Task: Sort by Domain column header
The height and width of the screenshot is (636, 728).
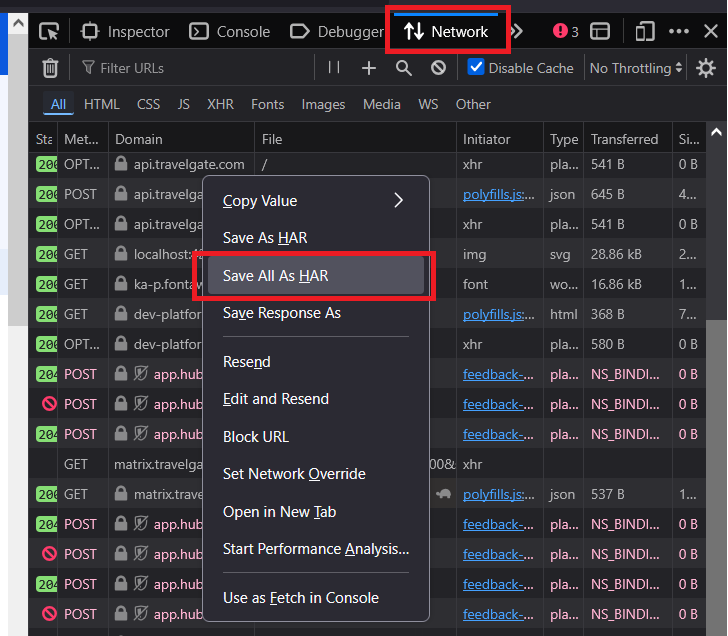Action: pyautogui.click(x=181, y=139)
